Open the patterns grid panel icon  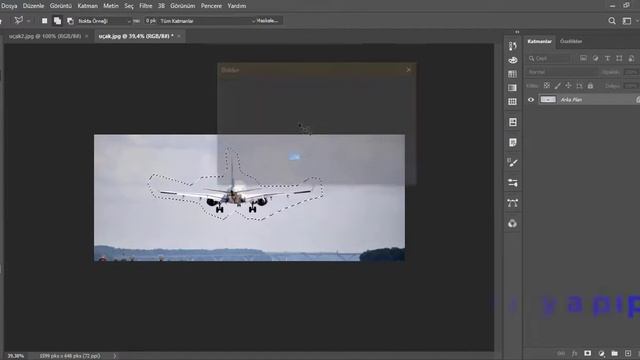coord(513,102)
